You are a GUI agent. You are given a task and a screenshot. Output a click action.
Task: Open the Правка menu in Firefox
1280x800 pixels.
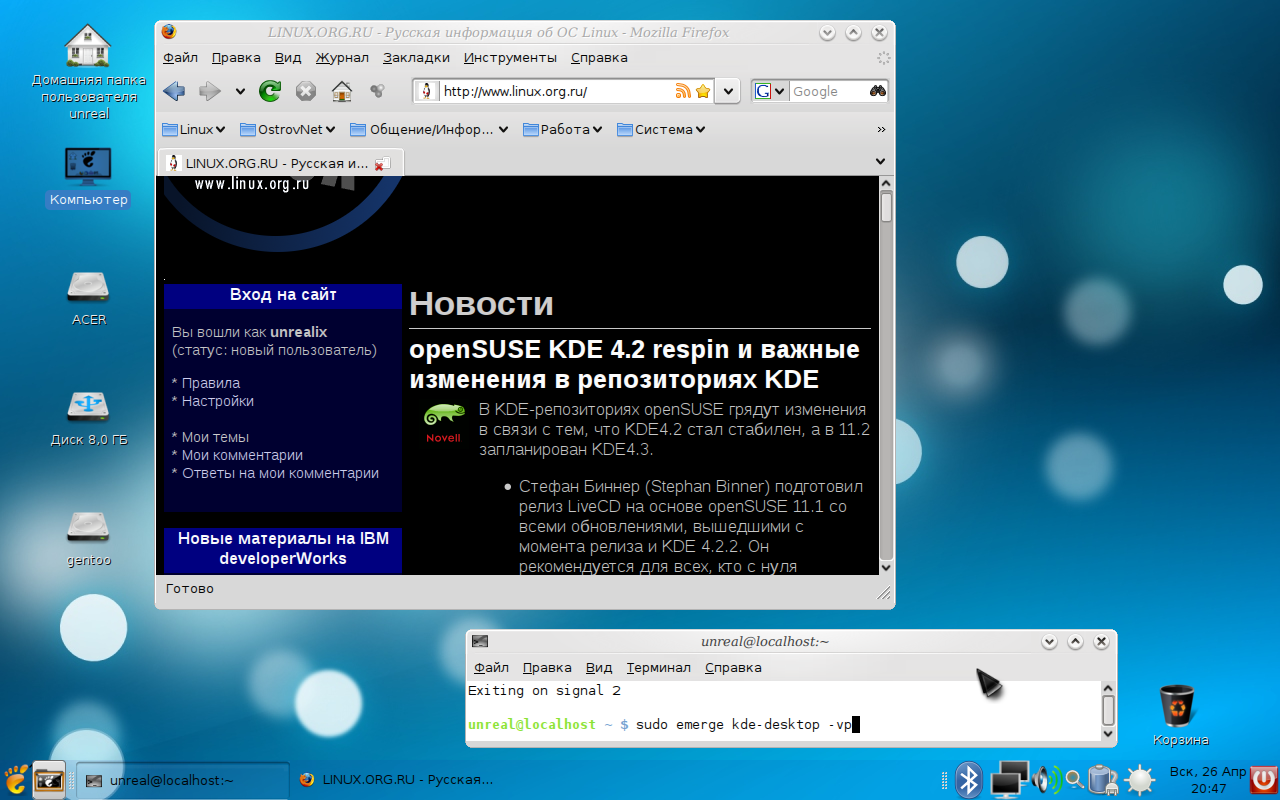(236, 57)
